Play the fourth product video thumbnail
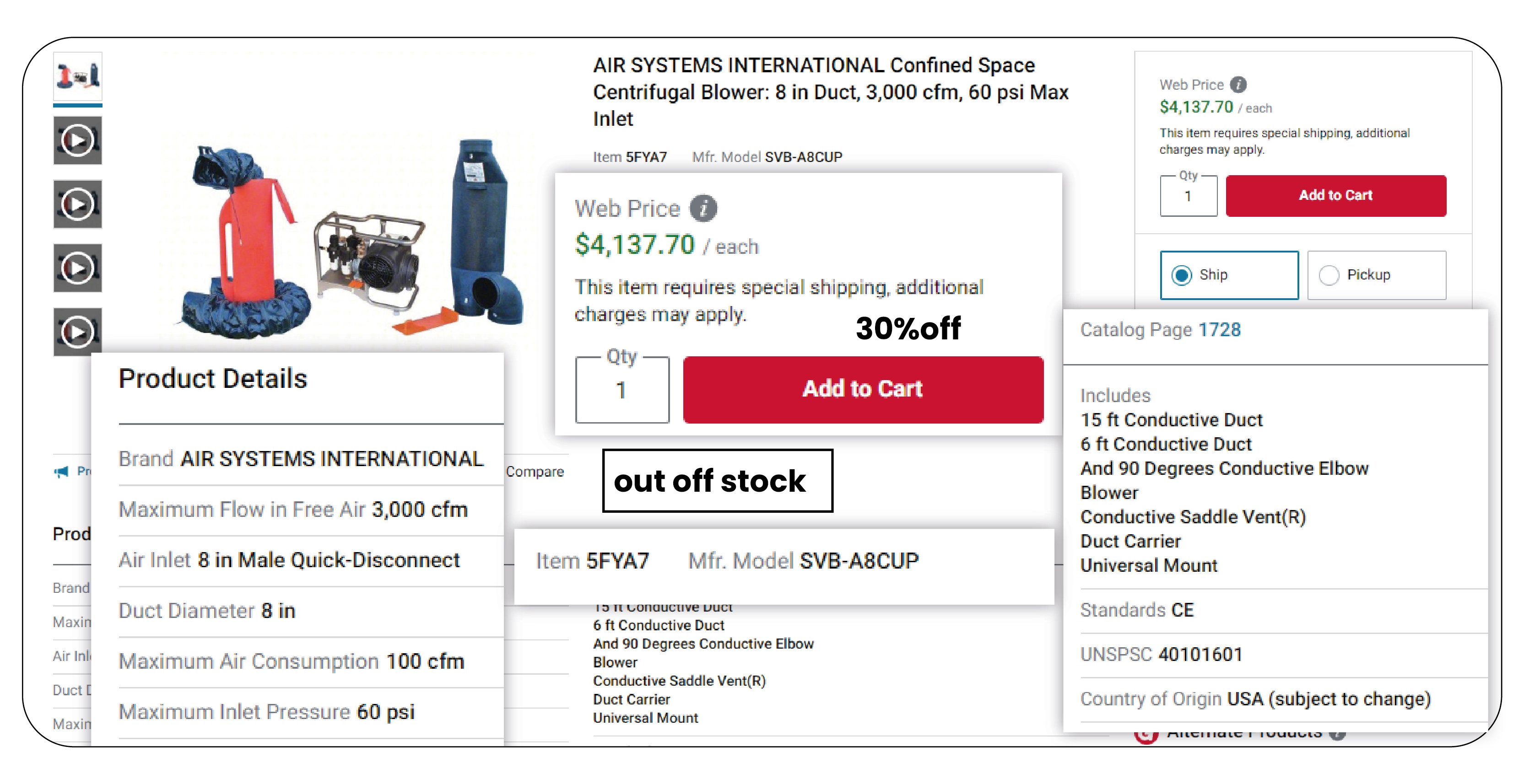 [x=77, y=332]
